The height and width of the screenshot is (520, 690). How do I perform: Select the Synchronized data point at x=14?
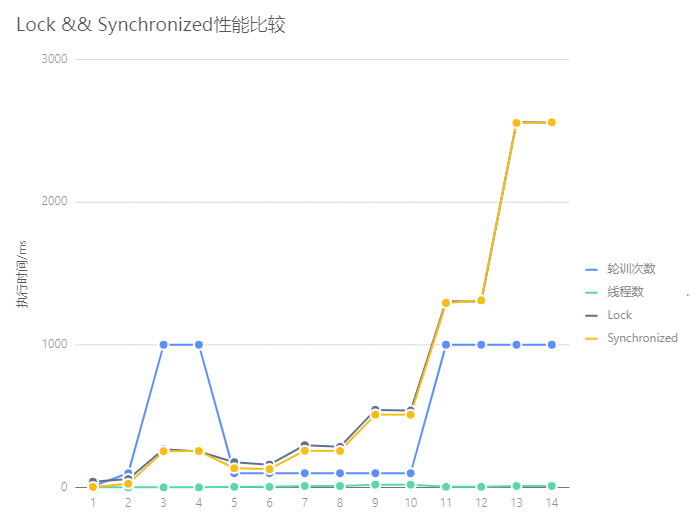pos(551,122)
